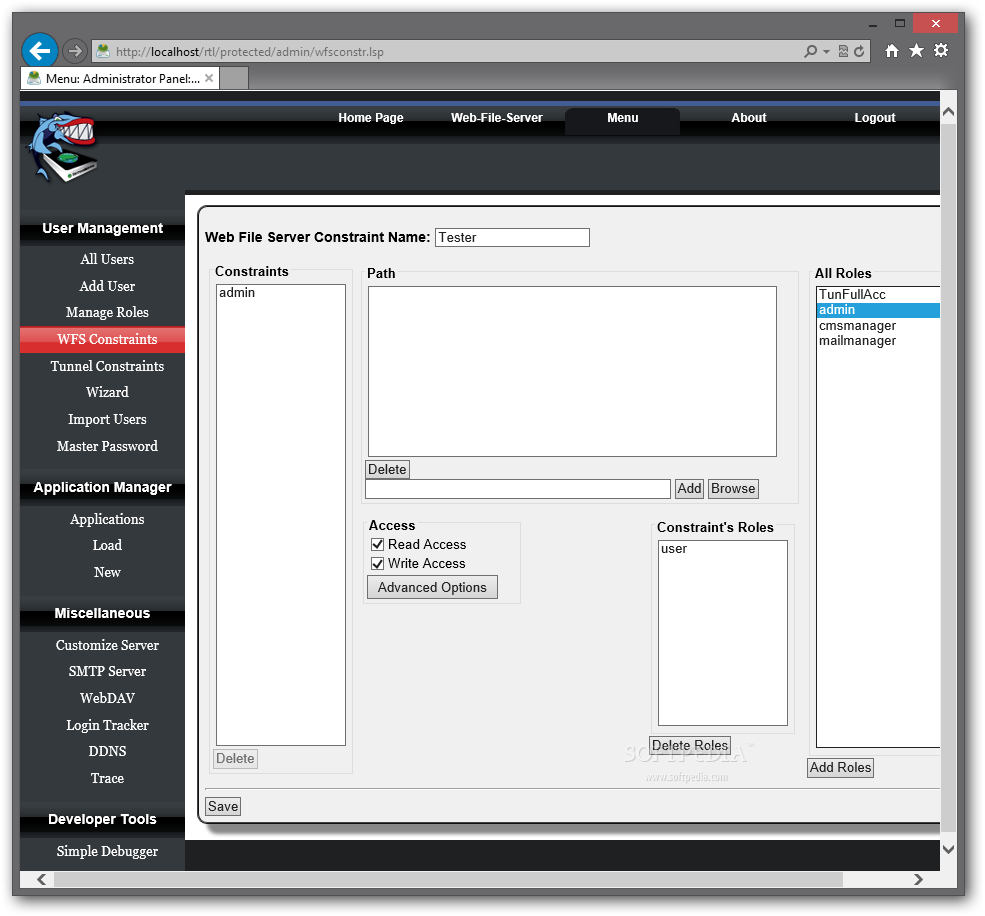
Task: Open Advanced Options
Action: point(432,587)
